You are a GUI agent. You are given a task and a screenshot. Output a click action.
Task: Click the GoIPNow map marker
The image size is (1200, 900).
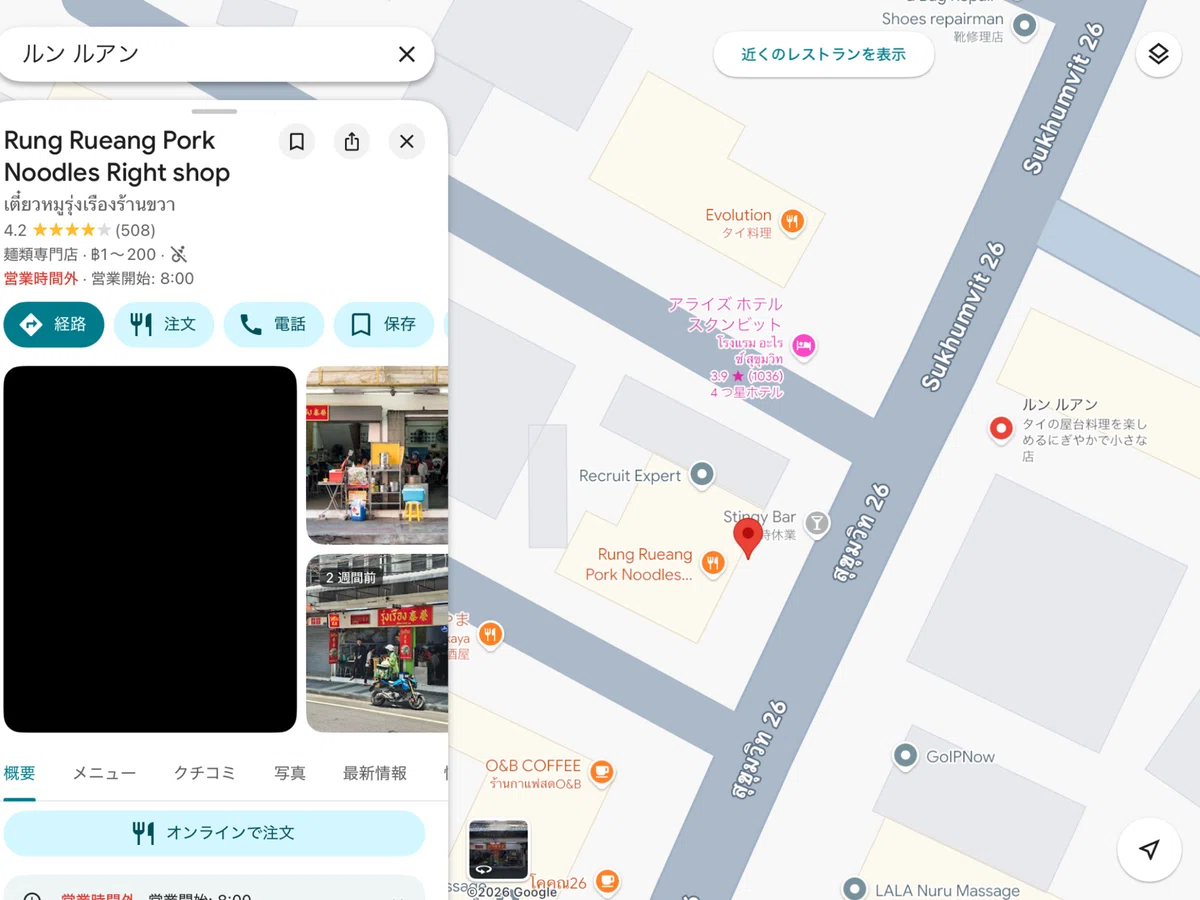905,756
